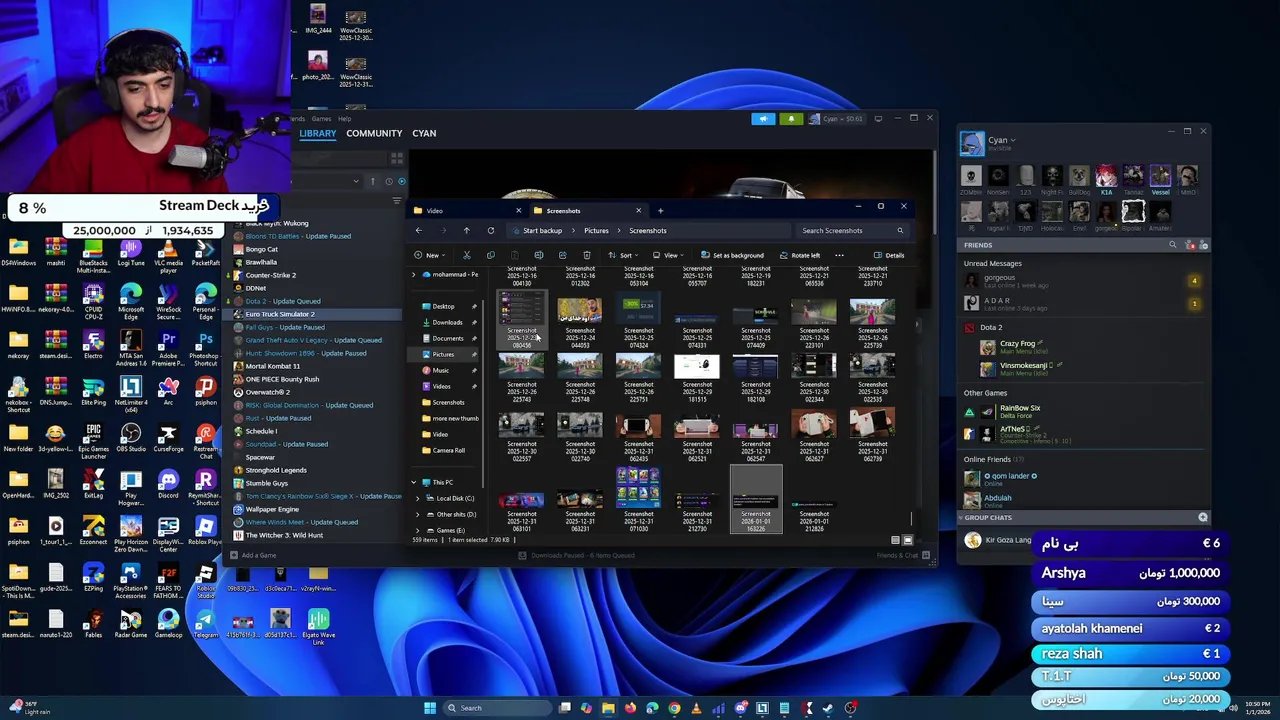
Task: Open Steam COMMUNITY tab
Action: (x=374, y=133)
